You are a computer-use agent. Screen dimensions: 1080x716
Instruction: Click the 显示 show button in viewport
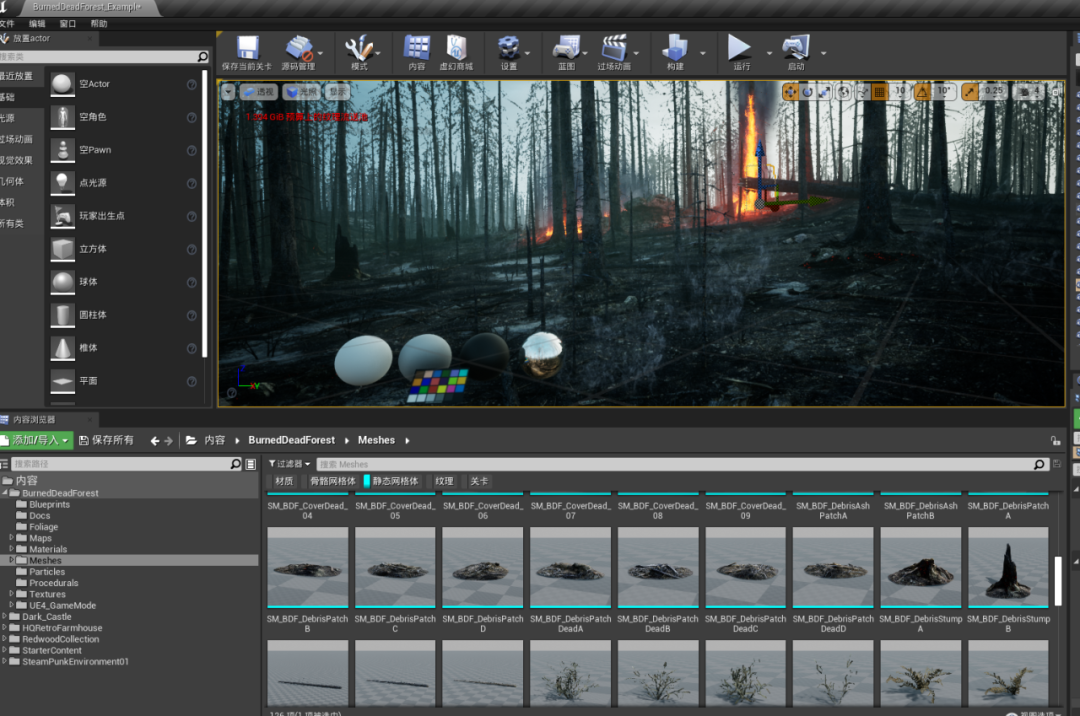tap(338, 92)
